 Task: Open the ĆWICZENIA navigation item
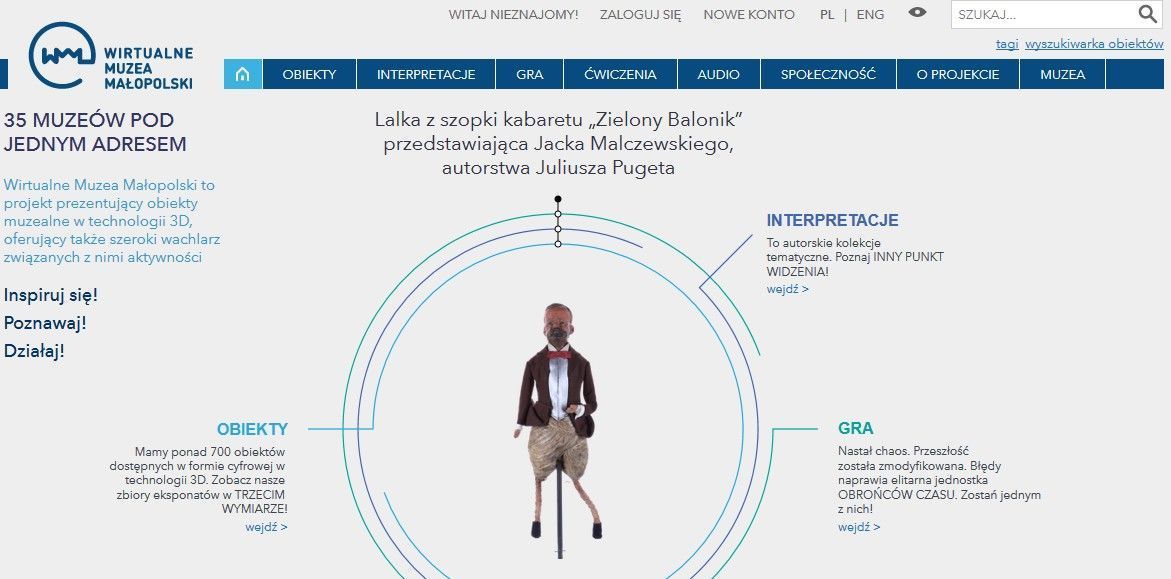pos(621,74)
